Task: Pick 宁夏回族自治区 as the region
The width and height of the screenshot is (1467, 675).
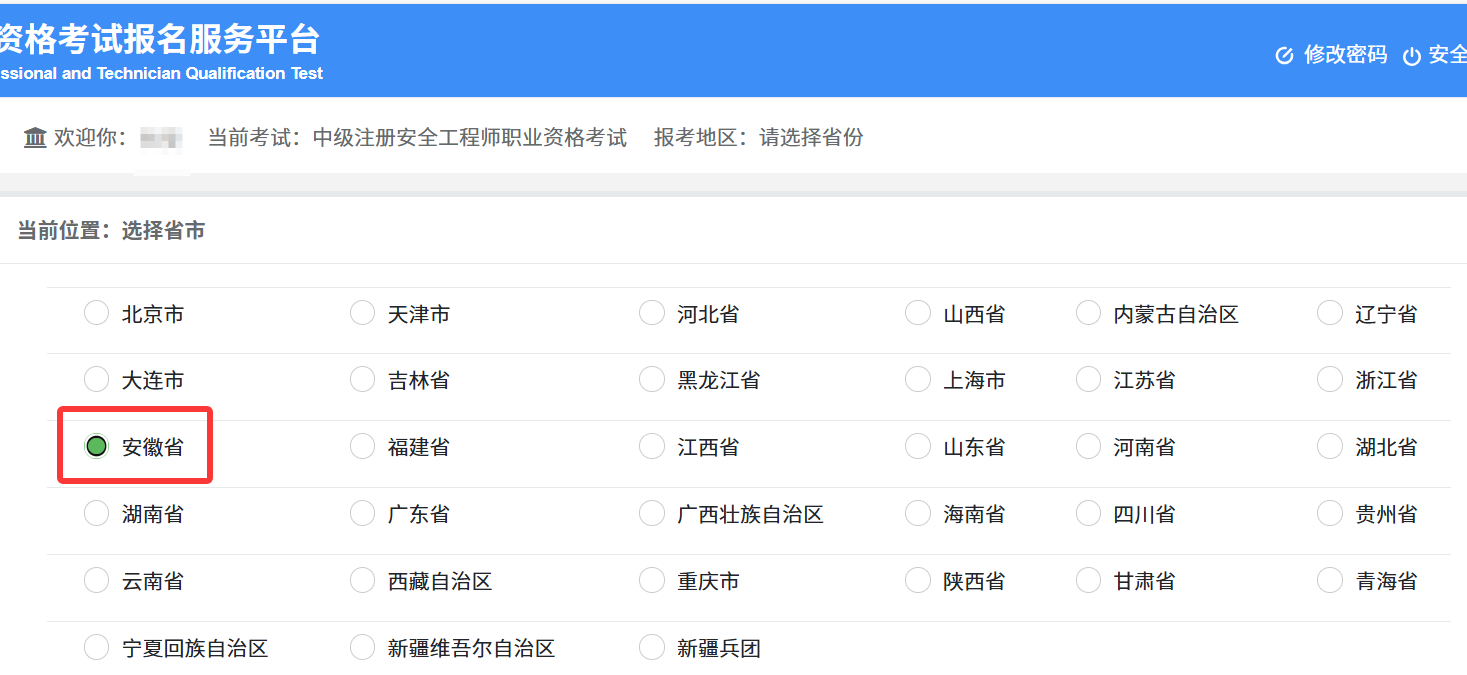Action: (x=96, y=647)
